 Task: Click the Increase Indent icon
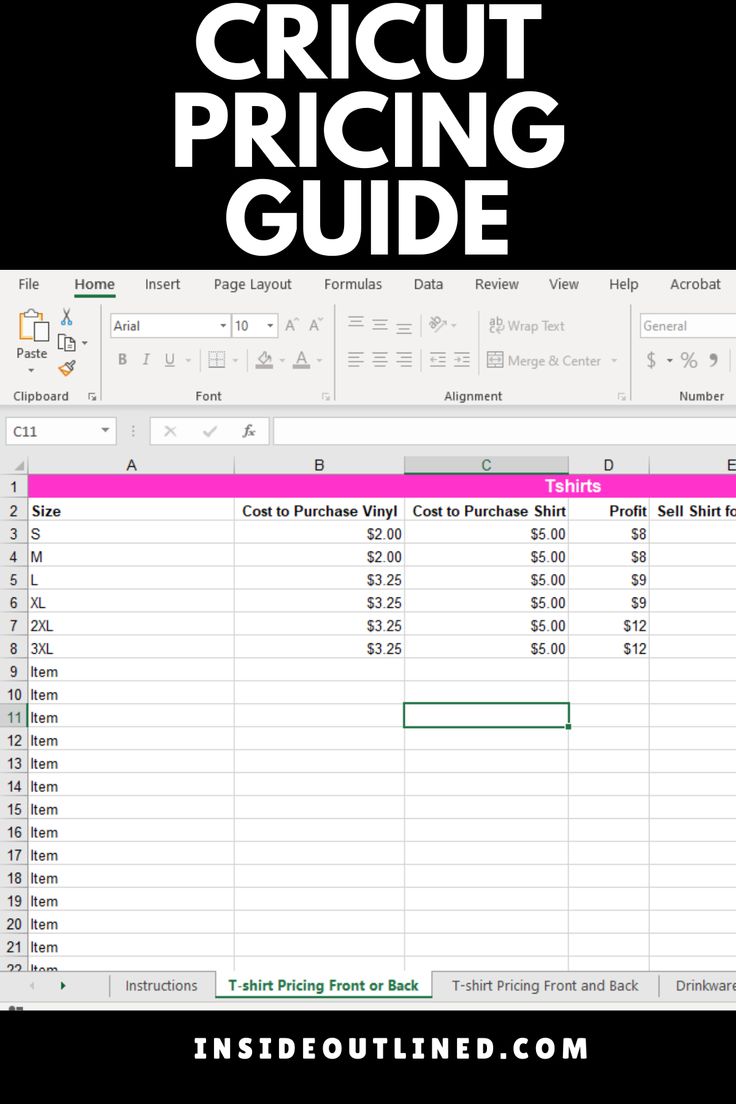(462, 360)
